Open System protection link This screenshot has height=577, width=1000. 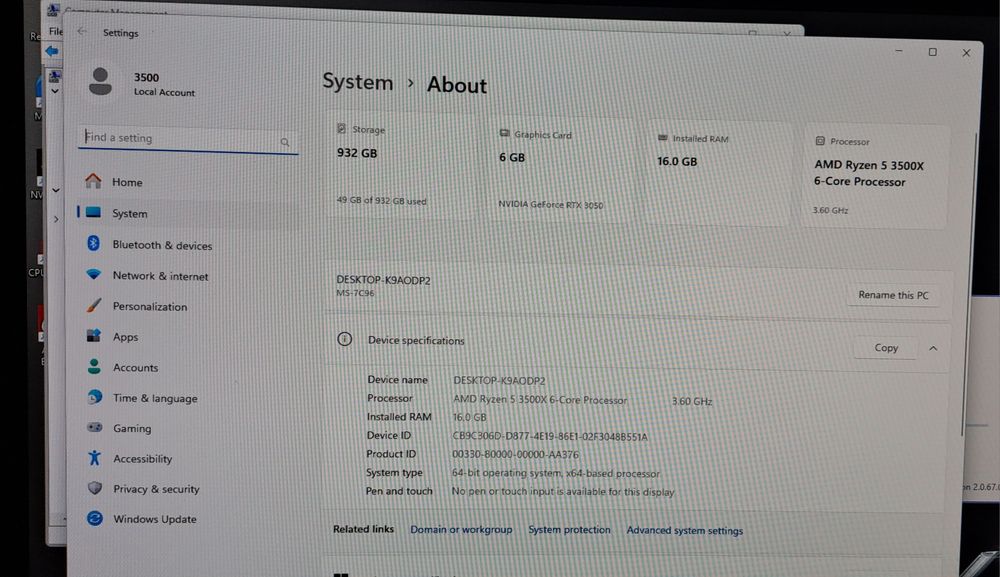tap(569, 529)
